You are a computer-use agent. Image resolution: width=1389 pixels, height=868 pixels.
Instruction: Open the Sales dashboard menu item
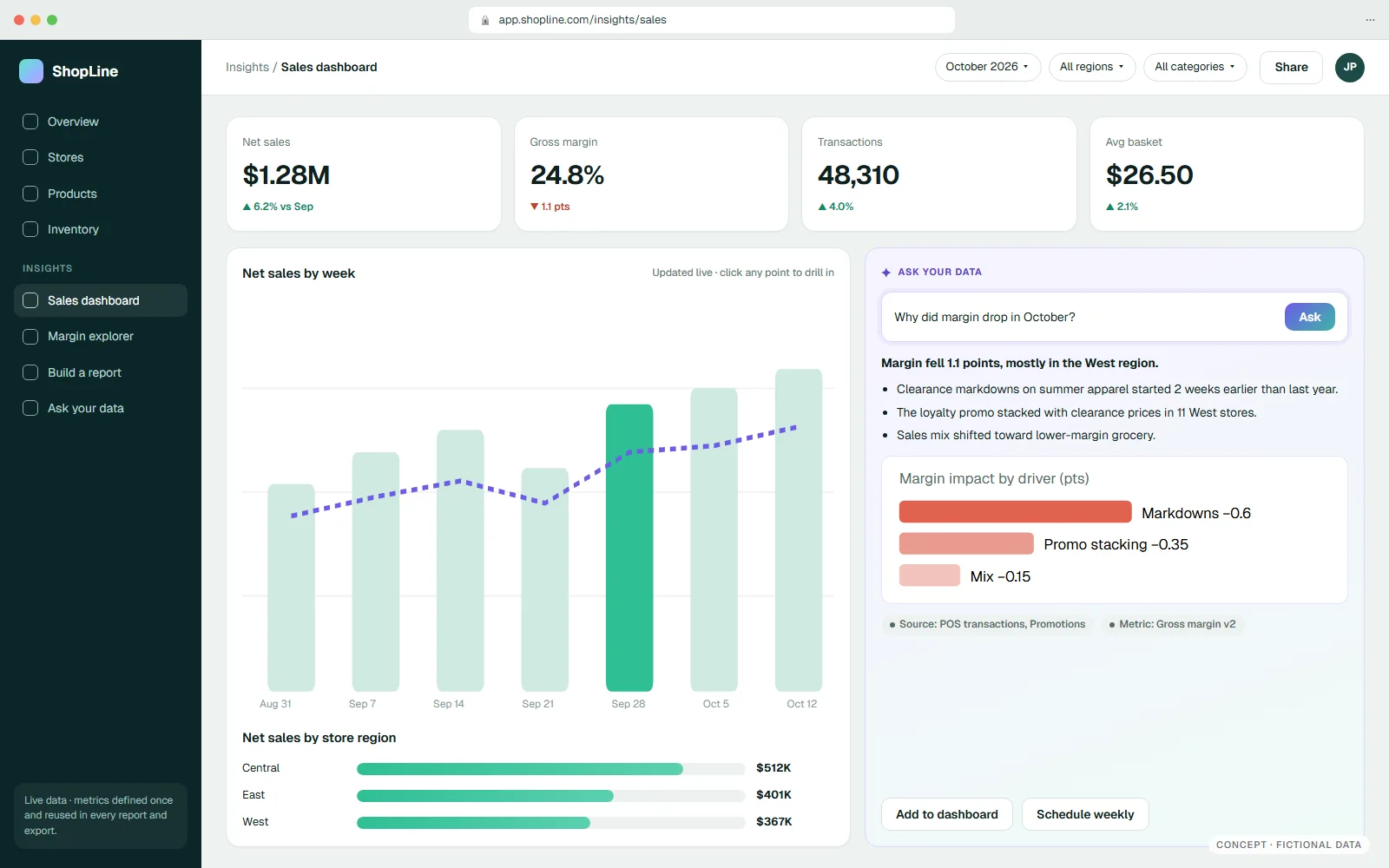click(101, 300)
